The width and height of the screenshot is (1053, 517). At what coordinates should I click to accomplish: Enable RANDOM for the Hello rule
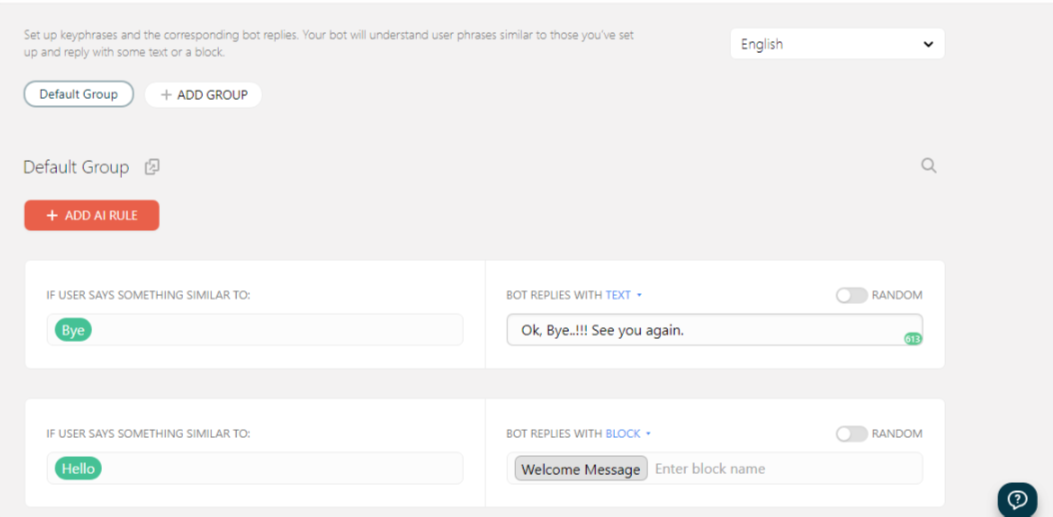coord(851,434)
